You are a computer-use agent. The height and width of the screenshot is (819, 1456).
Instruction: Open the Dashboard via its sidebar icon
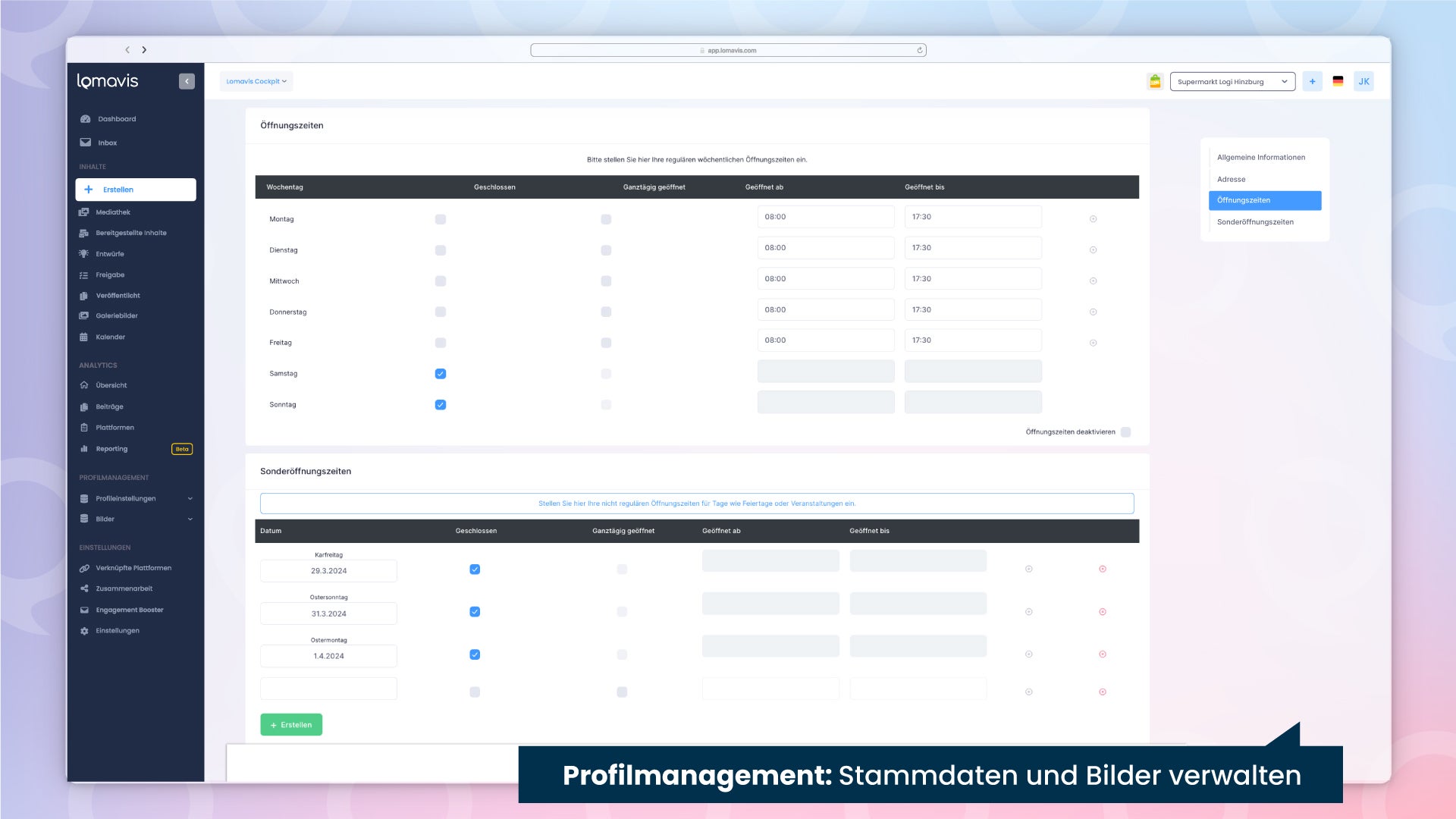tap(86, 119)
